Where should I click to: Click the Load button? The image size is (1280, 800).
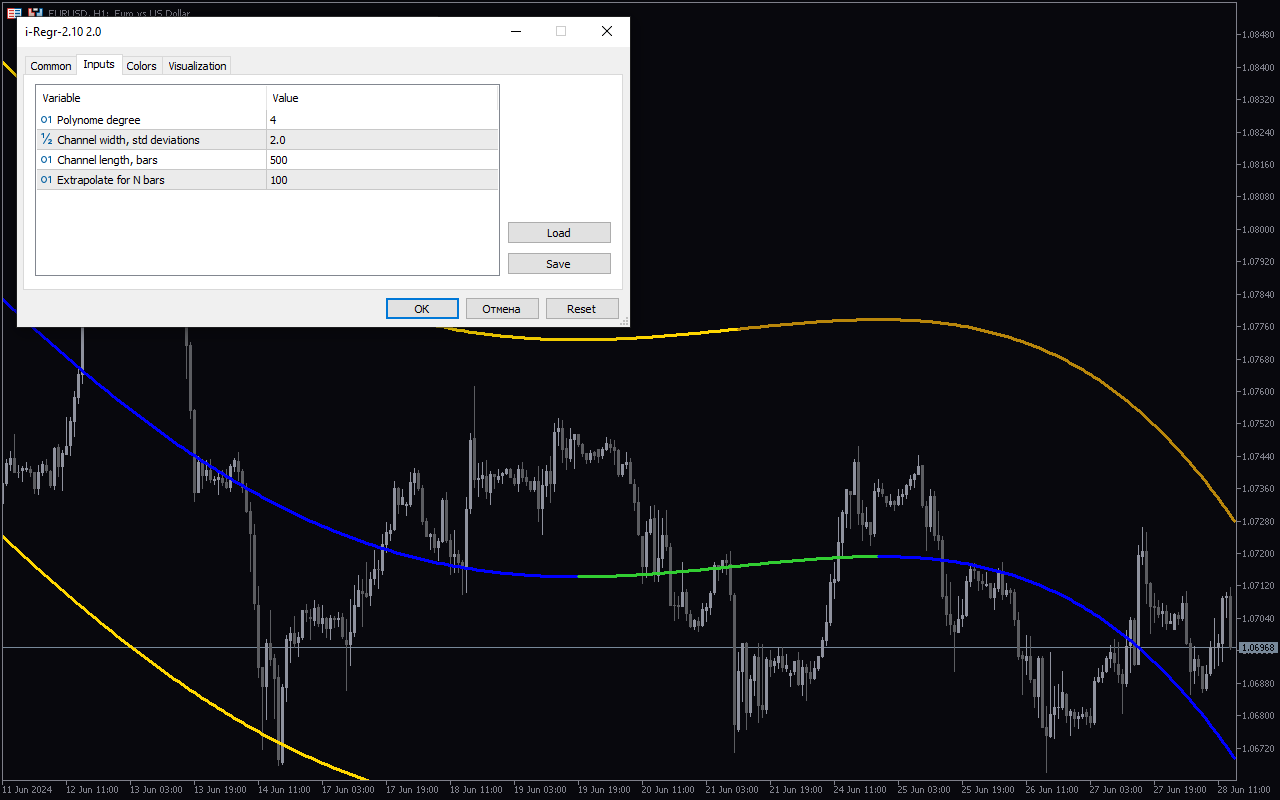point(559,233)
